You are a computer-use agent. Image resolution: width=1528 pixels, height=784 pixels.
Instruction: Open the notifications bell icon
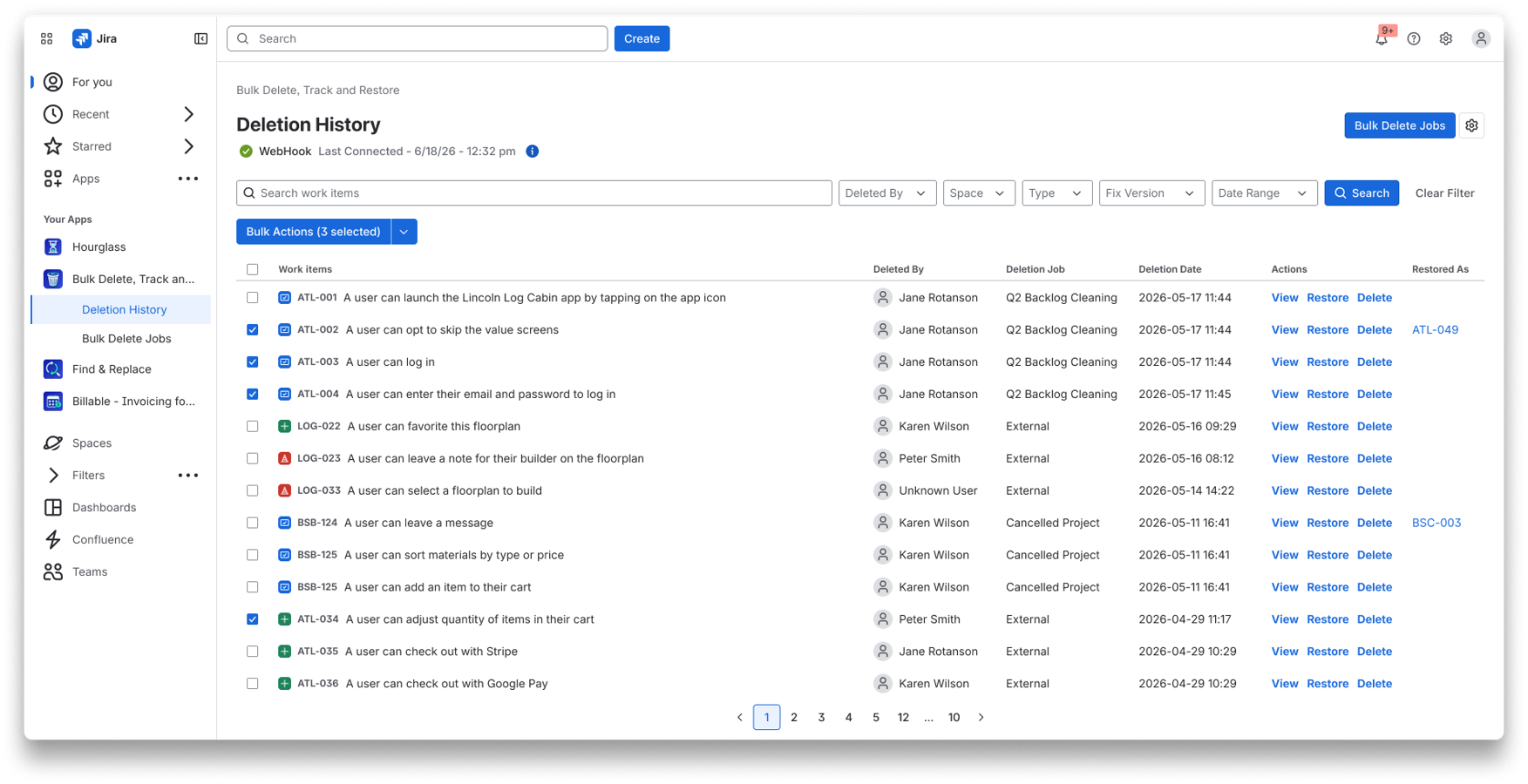(1382, 38)
